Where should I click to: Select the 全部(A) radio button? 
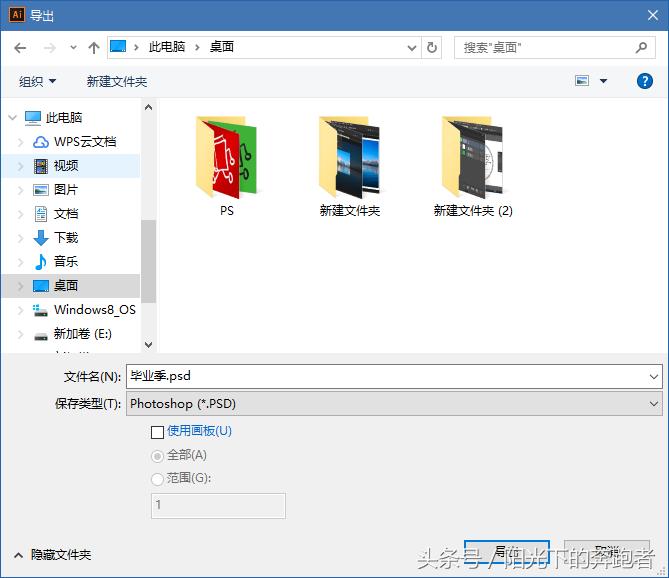point(157,456)
